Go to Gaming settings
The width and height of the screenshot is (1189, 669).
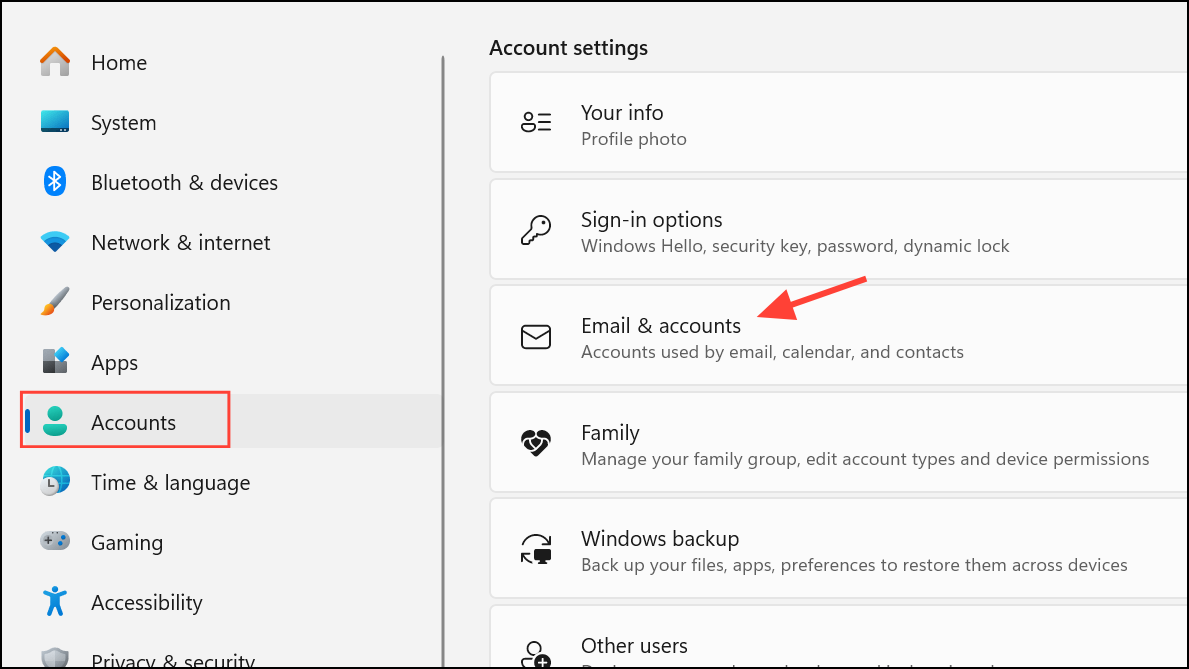point(231,542)
